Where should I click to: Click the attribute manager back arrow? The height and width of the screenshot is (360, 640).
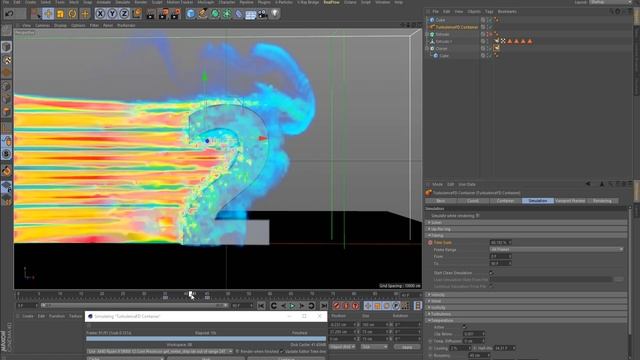(588, 184)
